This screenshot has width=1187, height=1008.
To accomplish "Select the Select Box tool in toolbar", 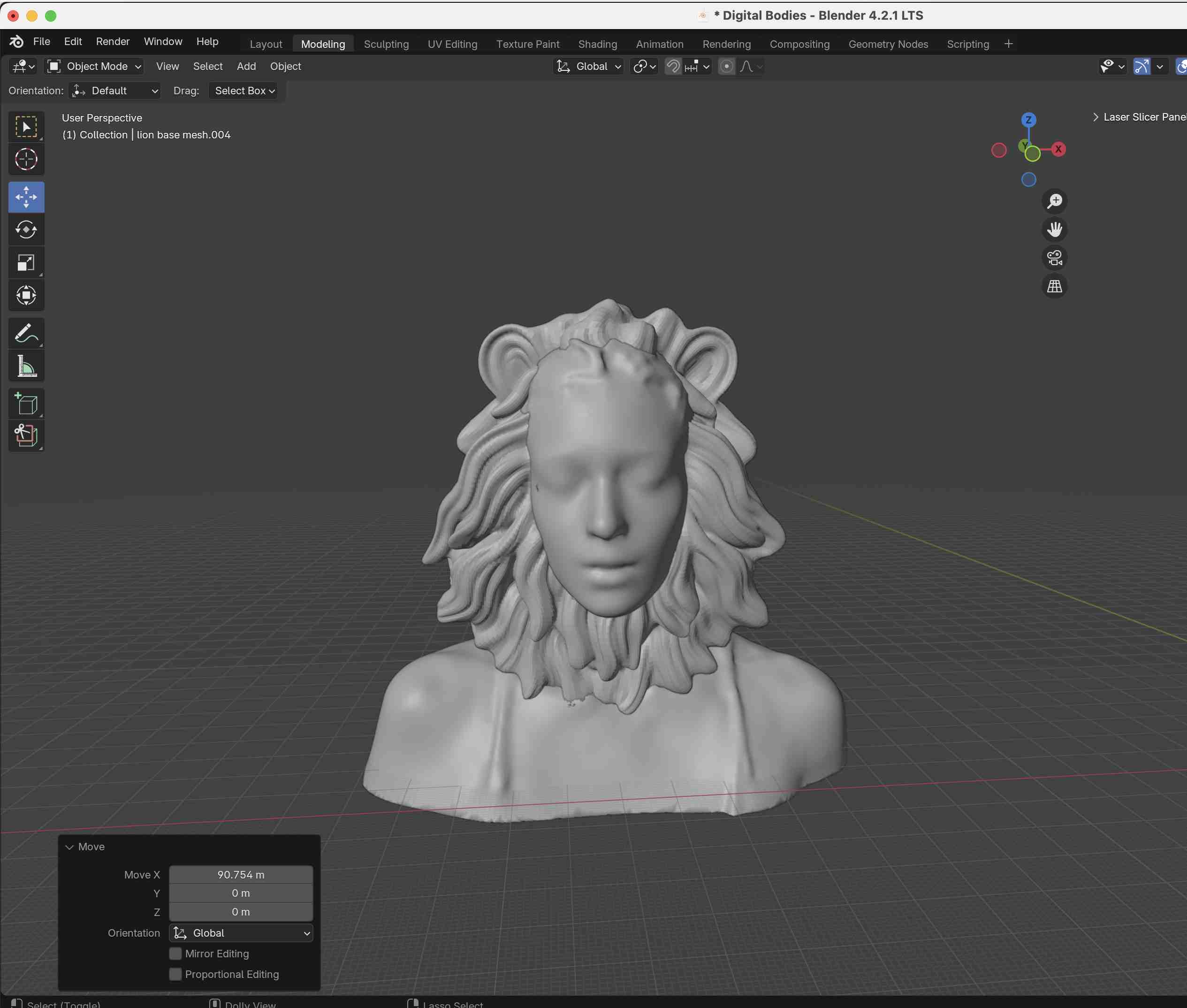I will pos(26,127).
